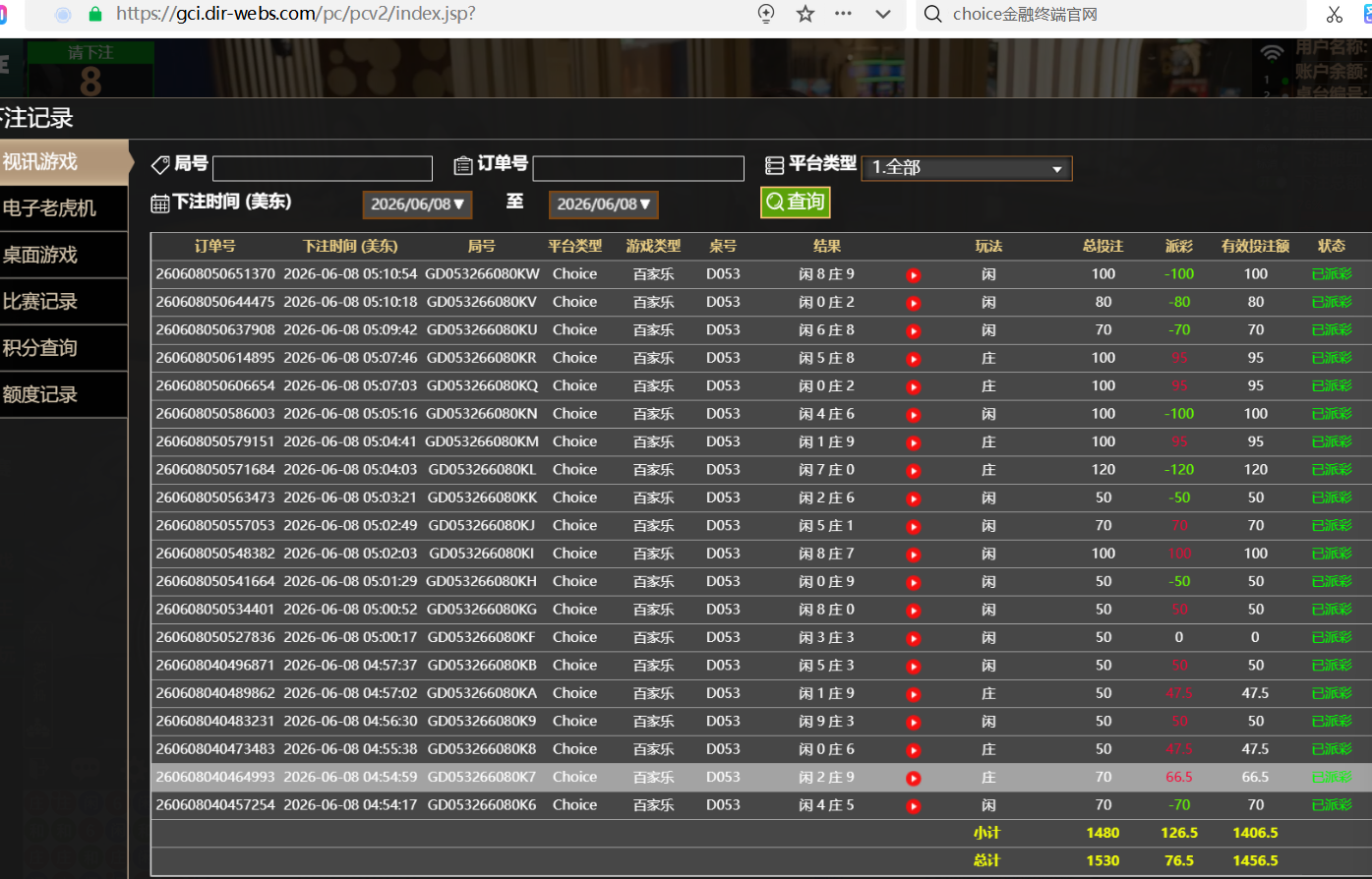Screen dimensions: 1372x879
Task: Select 比赛记录 sidebar tab
Action: 64,302
